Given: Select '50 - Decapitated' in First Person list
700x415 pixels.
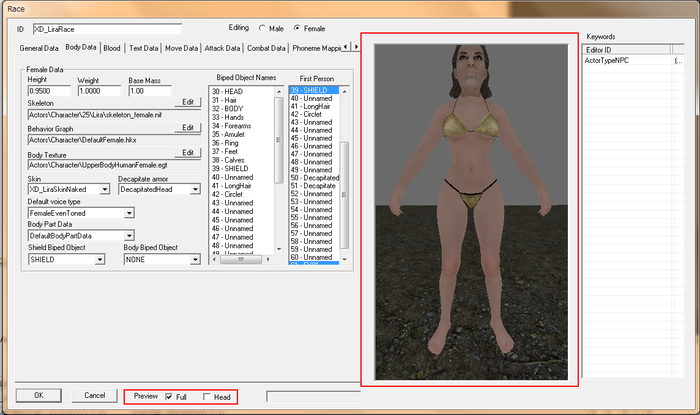Looking at the screenshot, I should pos(315,178).
